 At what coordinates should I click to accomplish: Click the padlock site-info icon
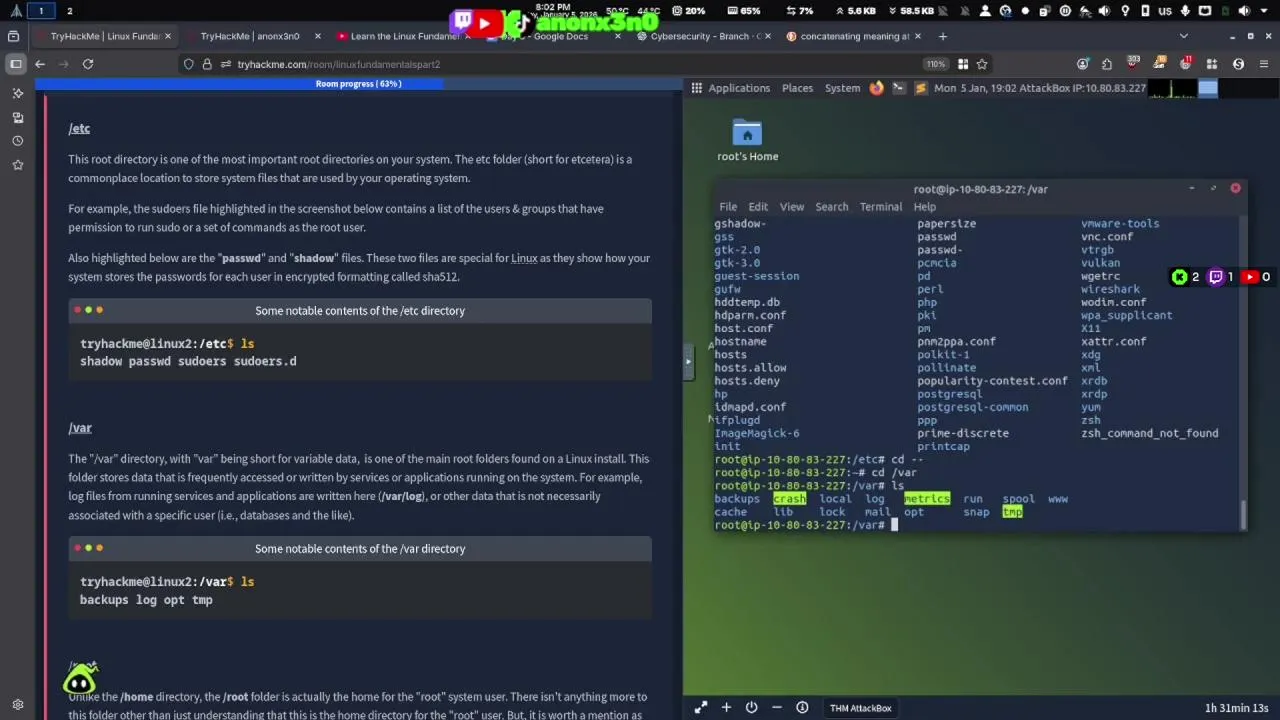207,64
